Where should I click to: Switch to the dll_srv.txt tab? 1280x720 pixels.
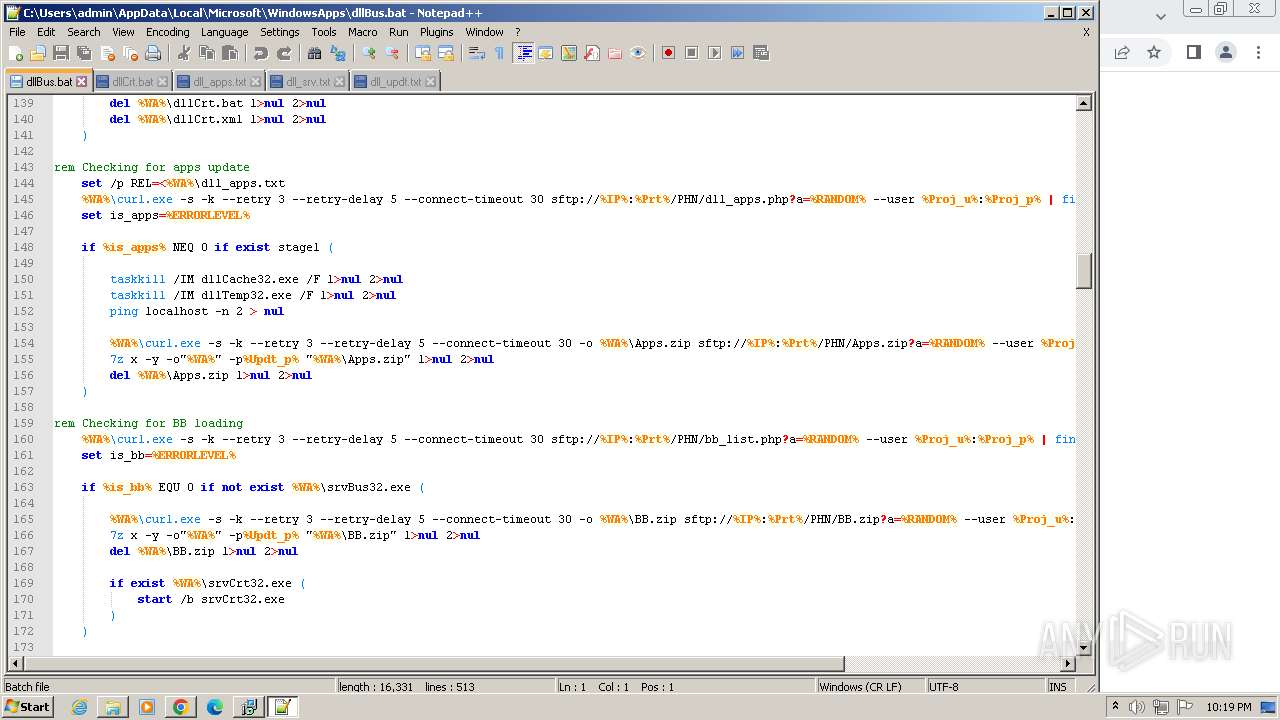point(307,82)
